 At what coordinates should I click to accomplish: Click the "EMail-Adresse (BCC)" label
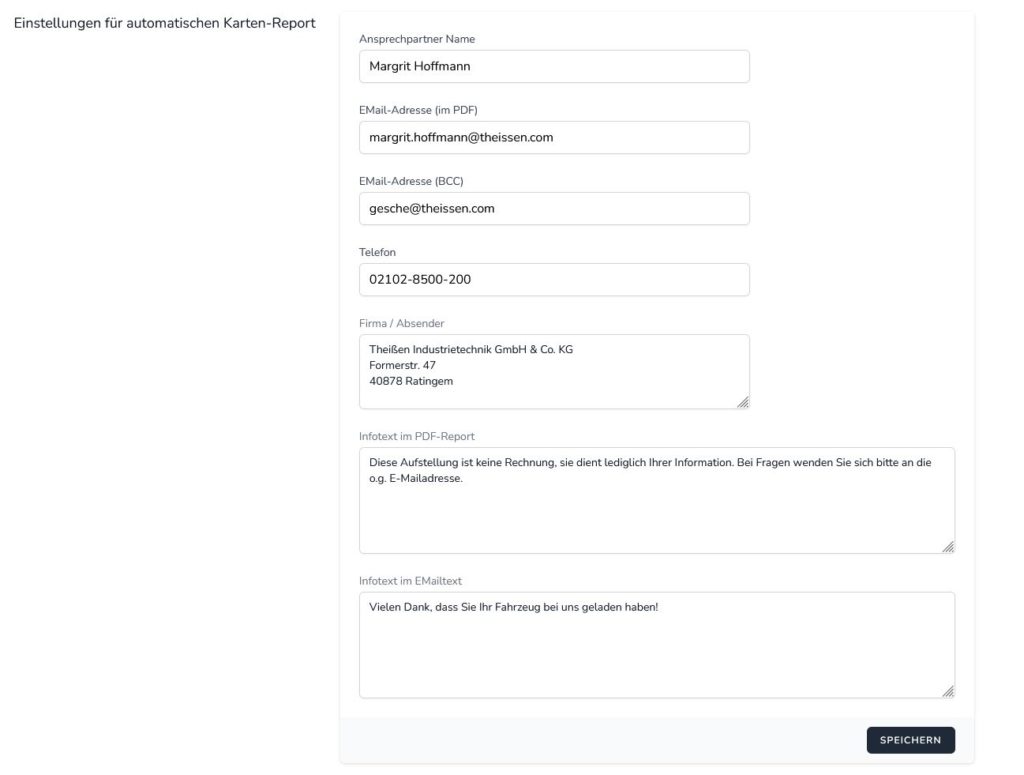(411, 181)
